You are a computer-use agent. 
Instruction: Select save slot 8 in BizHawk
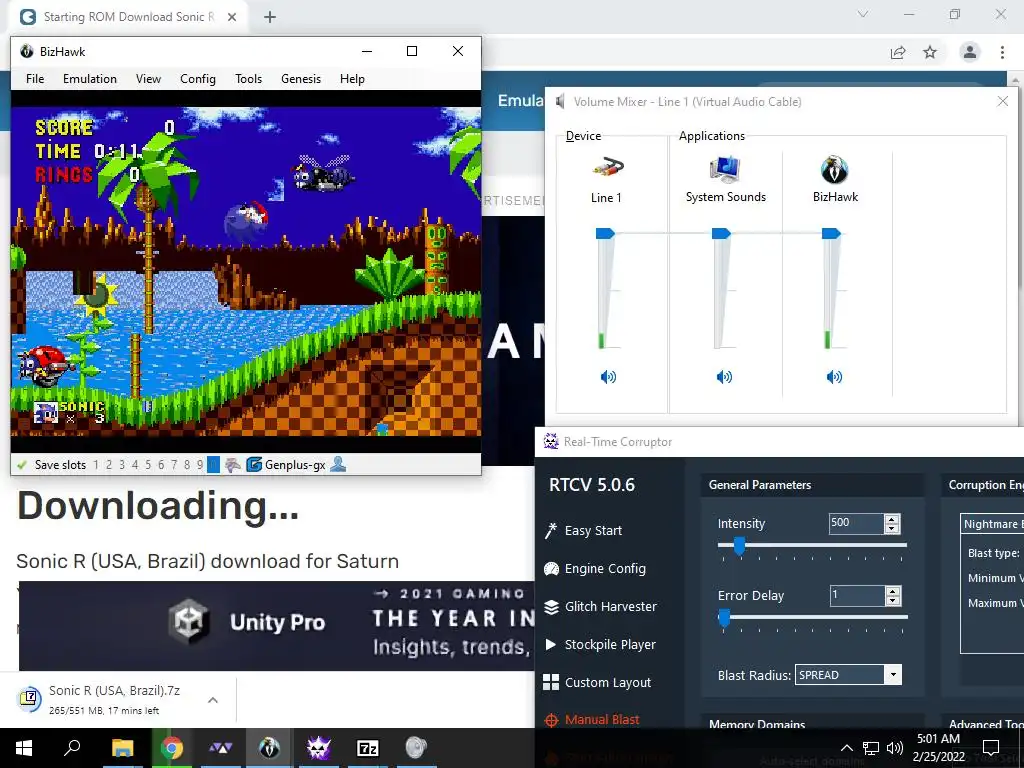187,465
